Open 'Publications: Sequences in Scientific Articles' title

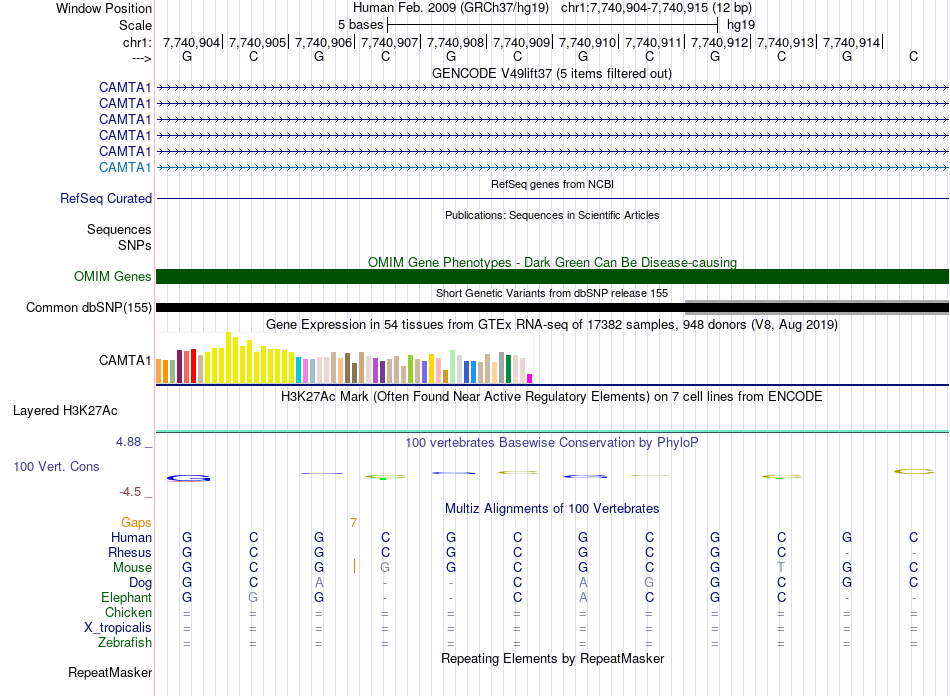point(552,215)
